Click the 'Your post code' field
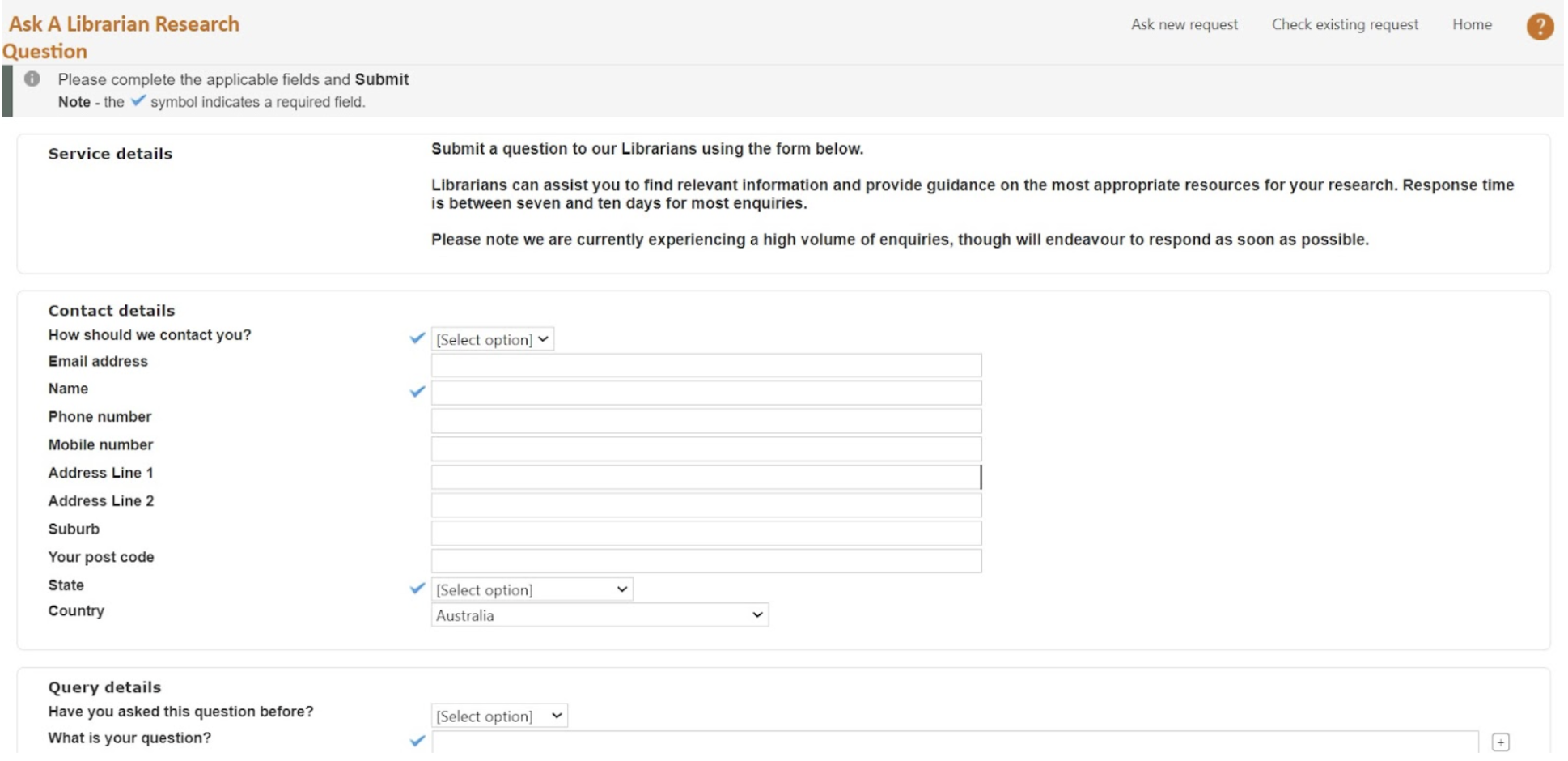Image resolution: width=1568 pixels, height=761 pixels. coord(706,561)
